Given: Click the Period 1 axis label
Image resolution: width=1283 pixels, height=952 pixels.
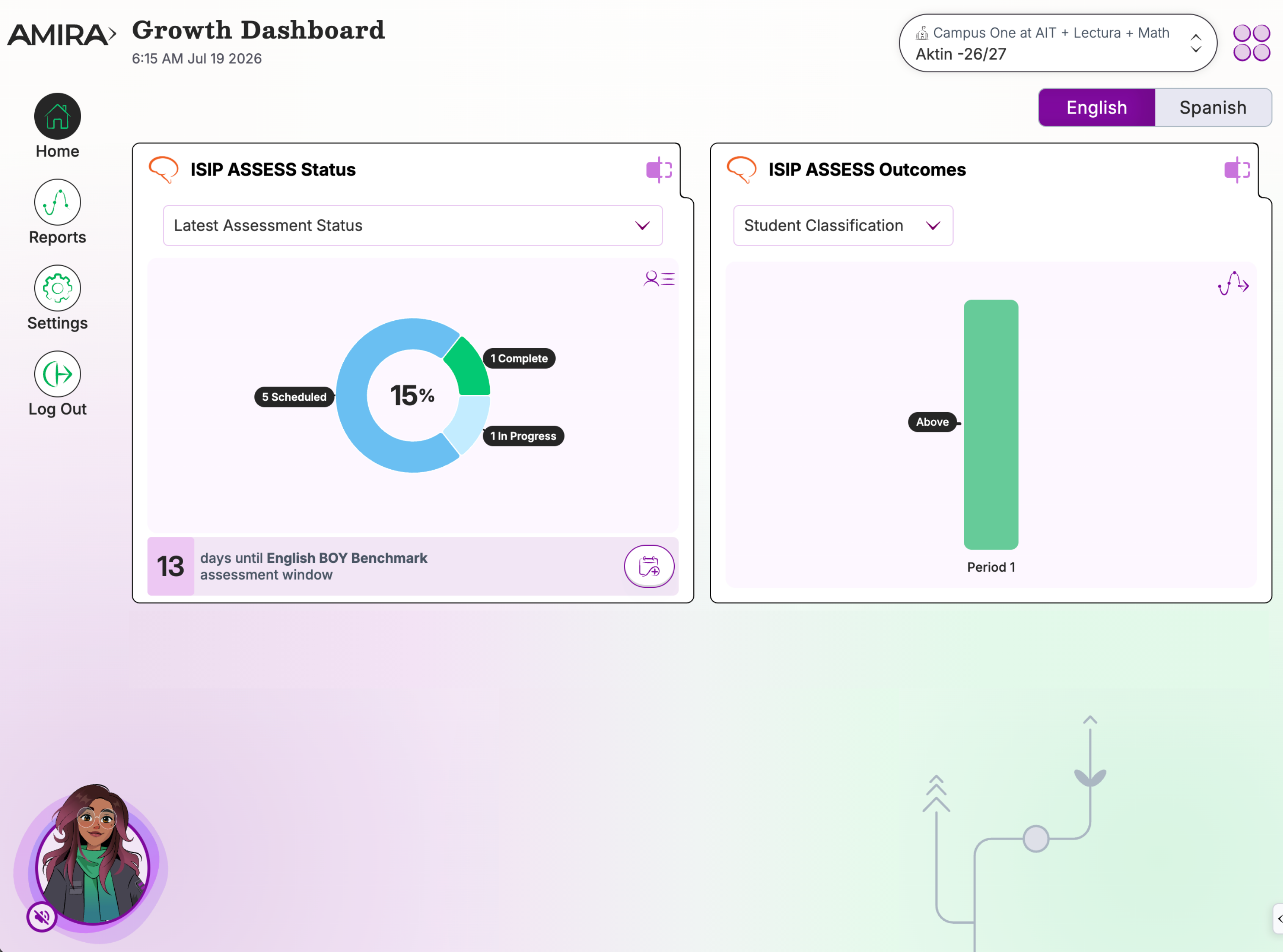Looking at the screenshot, I should [991, 567].
